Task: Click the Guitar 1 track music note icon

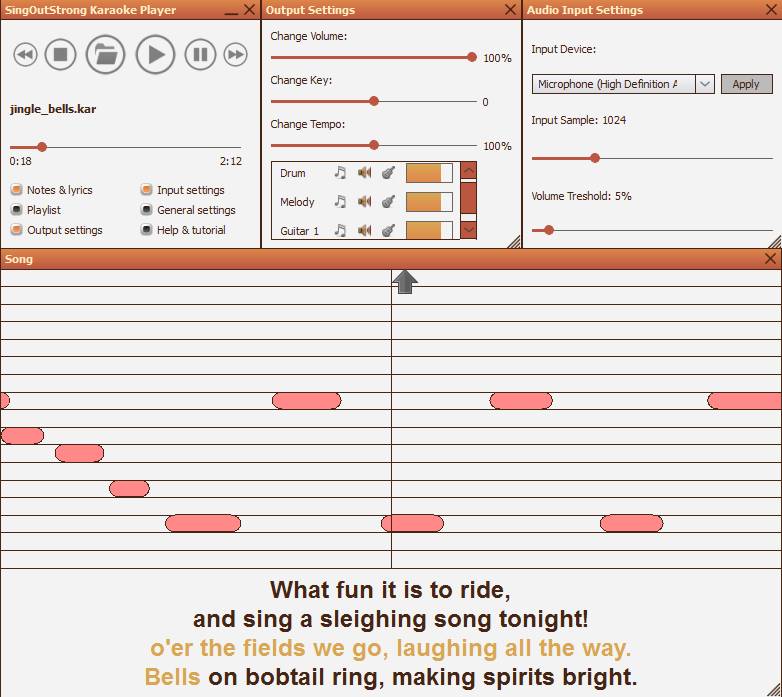Action: [x=340, y=230]
